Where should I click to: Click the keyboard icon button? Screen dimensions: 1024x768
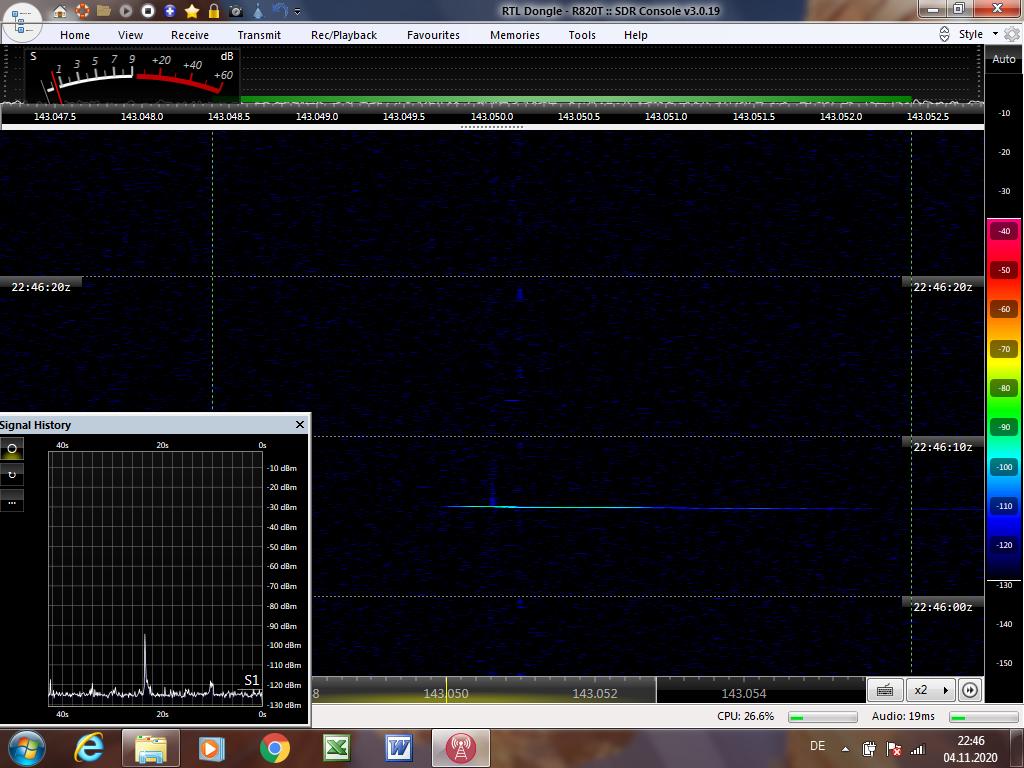click(885, 690)
